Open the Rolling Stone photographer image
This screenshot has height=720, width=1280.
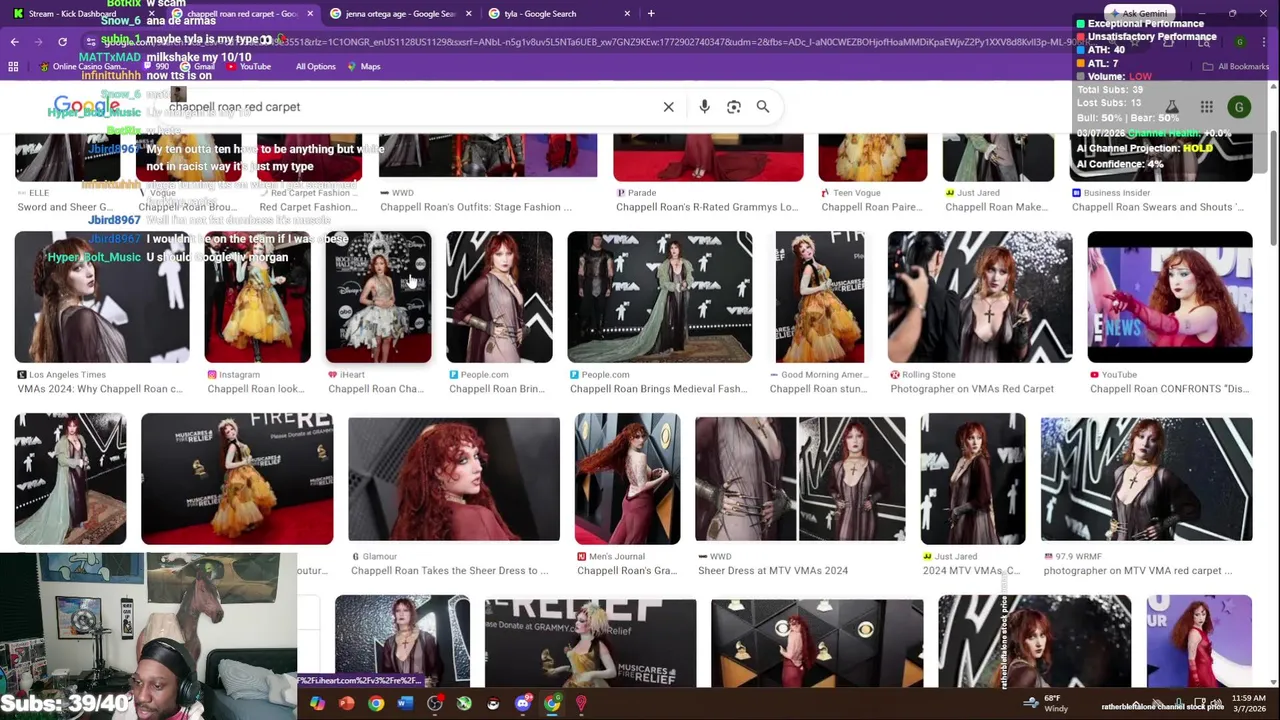click(980, 297)
